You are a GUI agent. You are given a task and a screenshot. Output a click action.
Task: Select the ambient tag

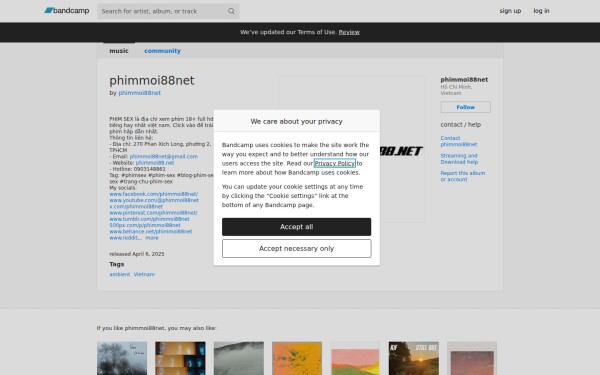(x=119, y=274)
